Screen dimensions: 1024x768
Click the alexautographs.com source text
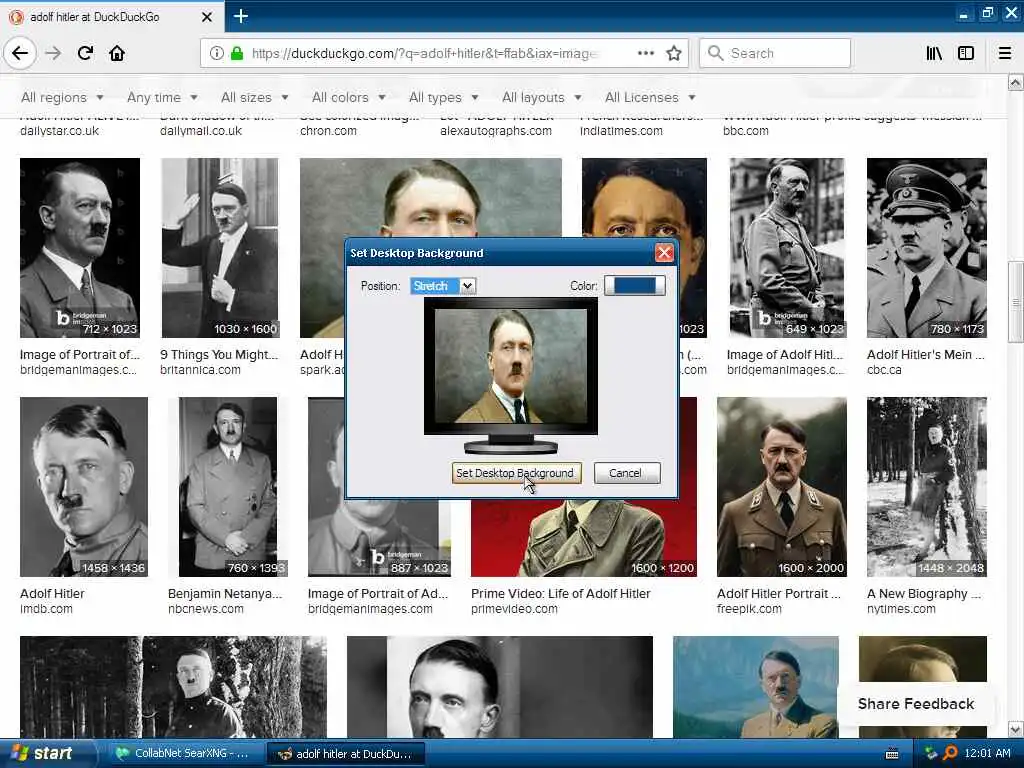coord(496,131)
